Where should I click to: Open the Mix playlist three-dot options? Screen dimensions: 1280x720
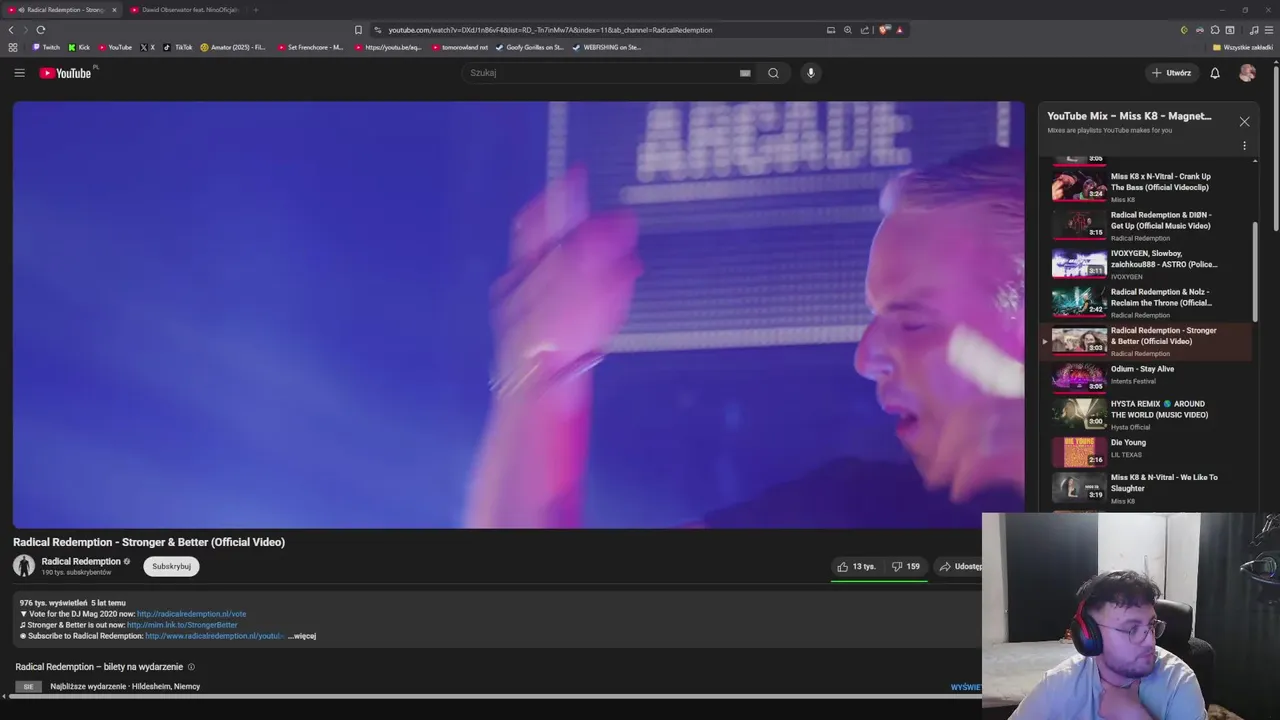coord(1244,146)
